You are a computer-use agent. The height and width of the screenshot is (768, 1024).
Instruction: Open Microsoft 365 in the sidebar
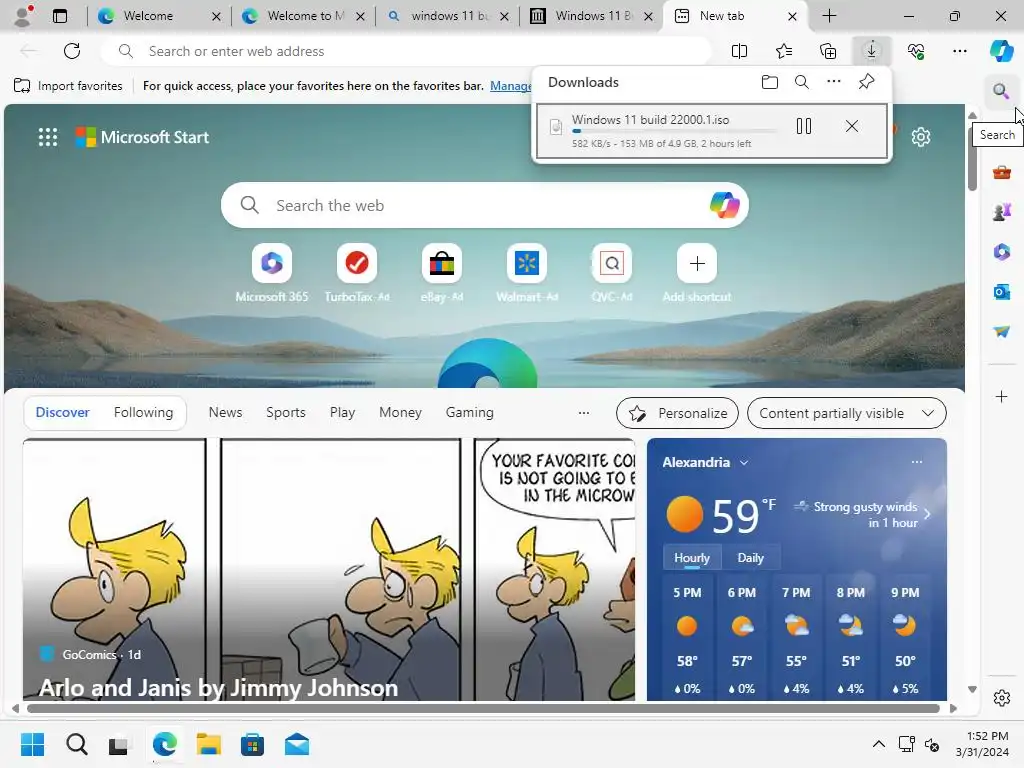[x=1001, y=251]
